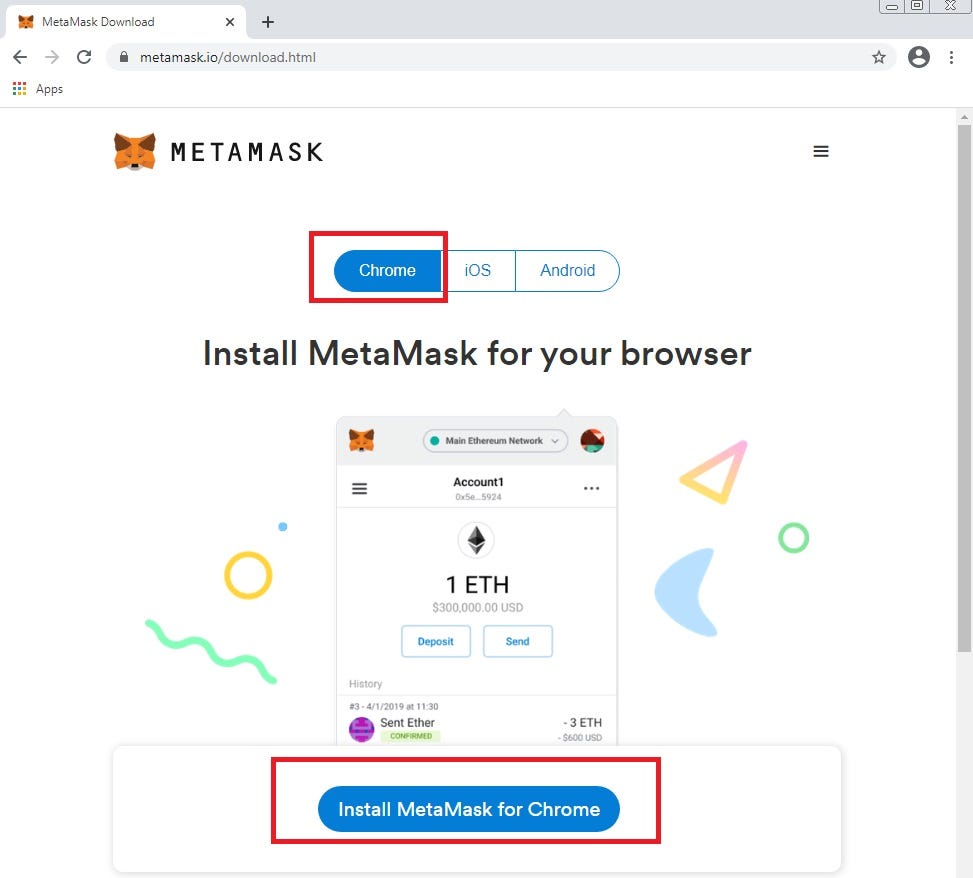Click the MetaMask fox logo in header
The width and height of the screenshot is (973, 878).
pos(135,151)
